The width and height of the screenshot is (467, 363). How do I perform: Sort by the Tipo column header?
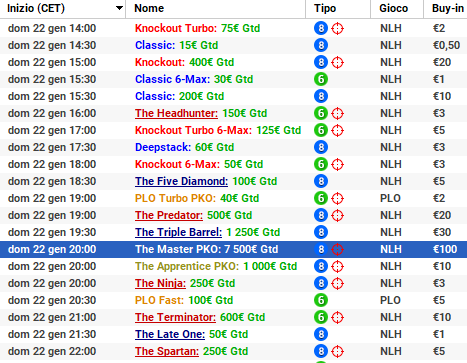pos(325,8)
